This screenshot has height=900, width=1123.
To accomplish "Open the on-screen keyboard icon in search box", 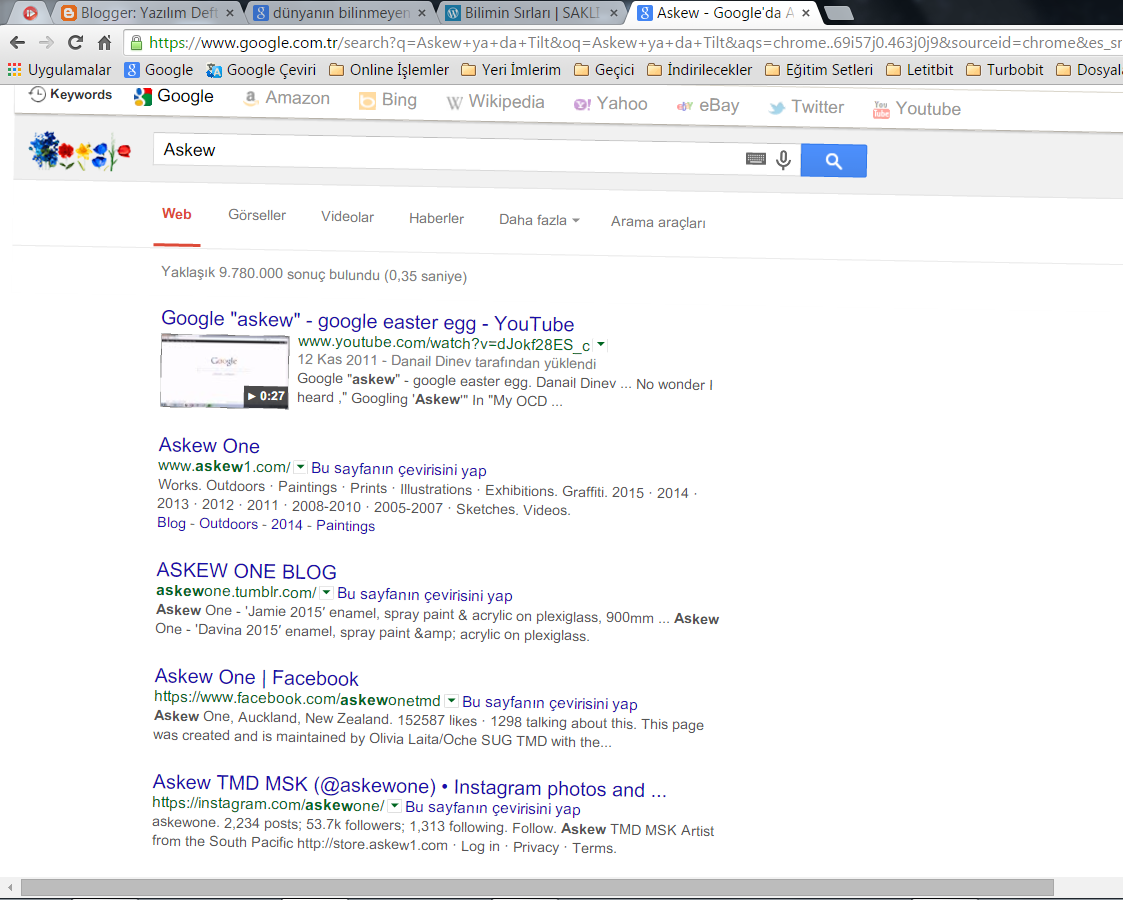I will tap(756, 159).
